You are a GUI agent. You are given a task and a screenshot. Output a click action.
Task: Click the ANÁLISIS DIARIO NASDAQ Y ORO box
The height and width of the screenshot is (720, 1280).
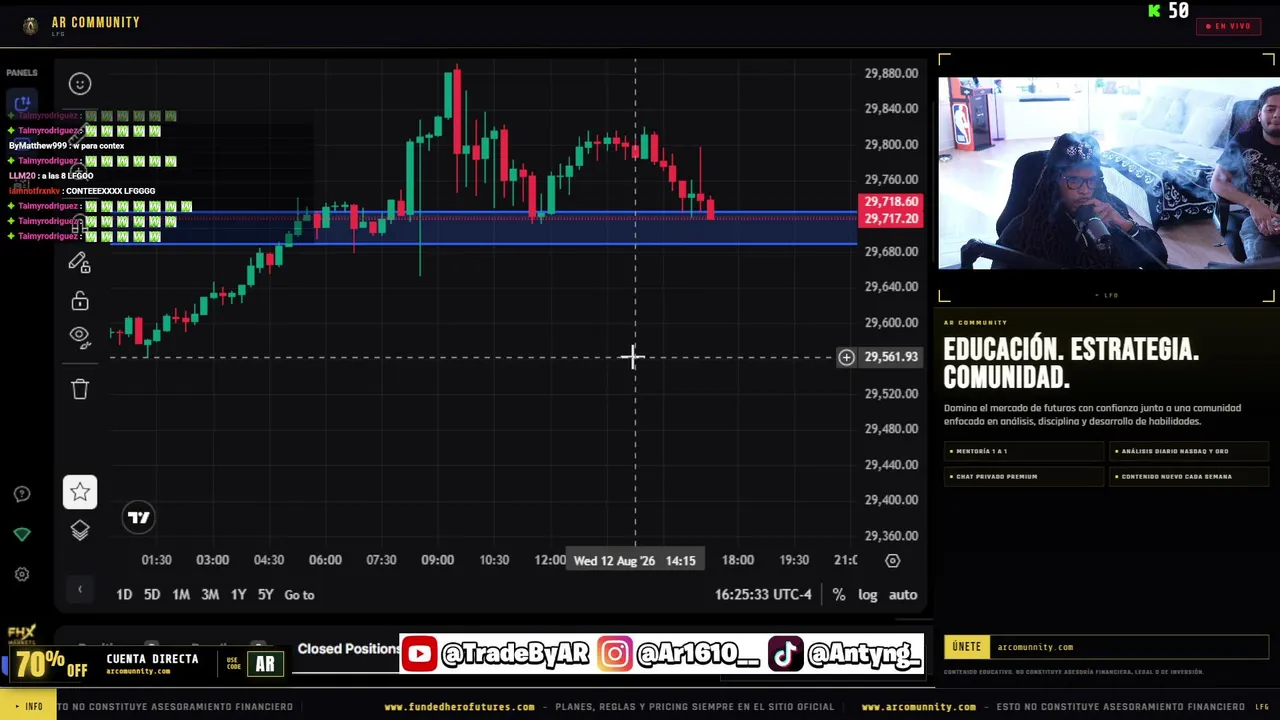coord(1189,451)
